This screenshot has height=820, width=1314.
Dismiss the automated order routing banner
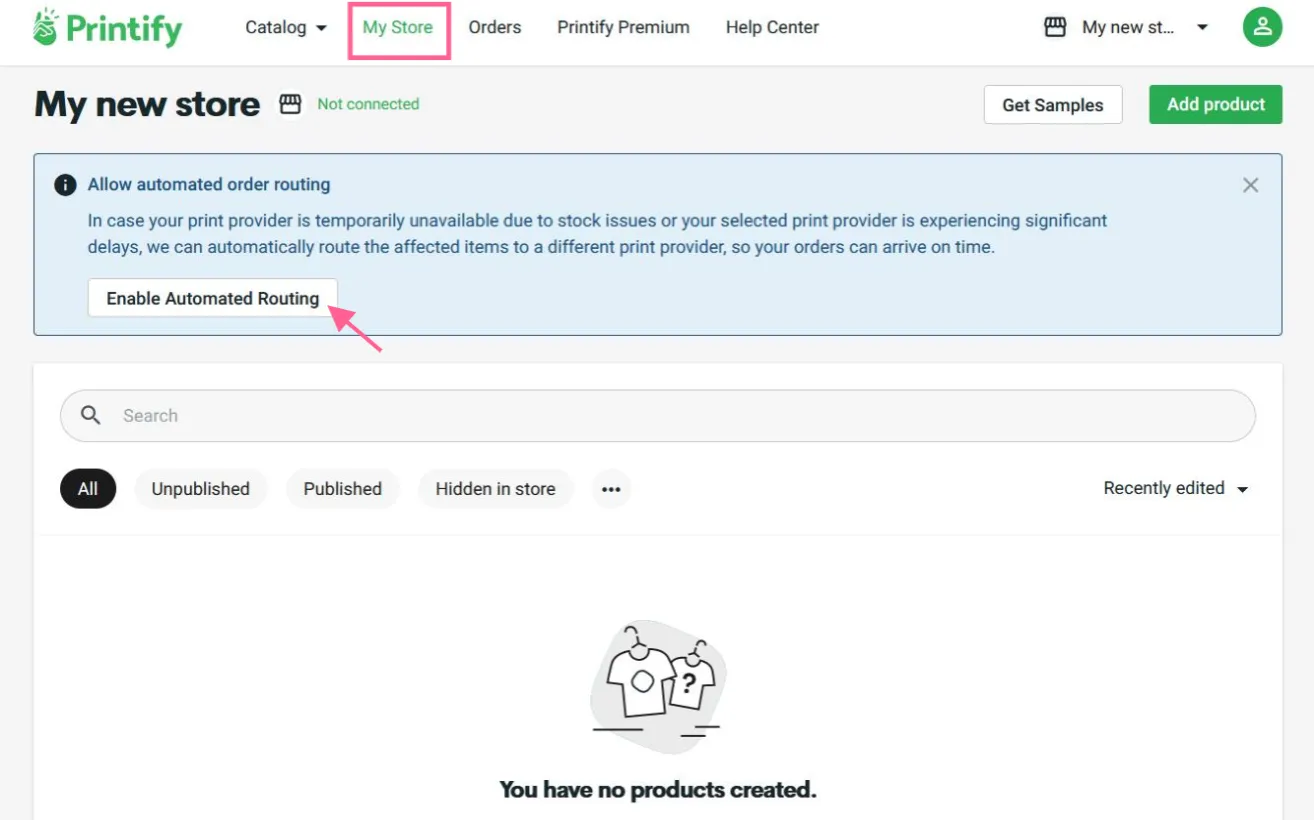(x=1250, y=185)
